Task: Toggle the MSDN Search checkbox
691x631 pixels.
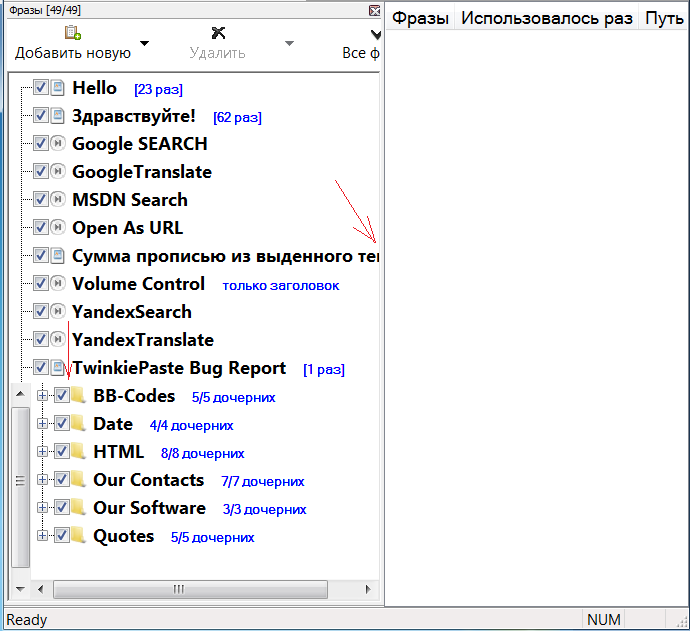Action: (x=41, y=199)
